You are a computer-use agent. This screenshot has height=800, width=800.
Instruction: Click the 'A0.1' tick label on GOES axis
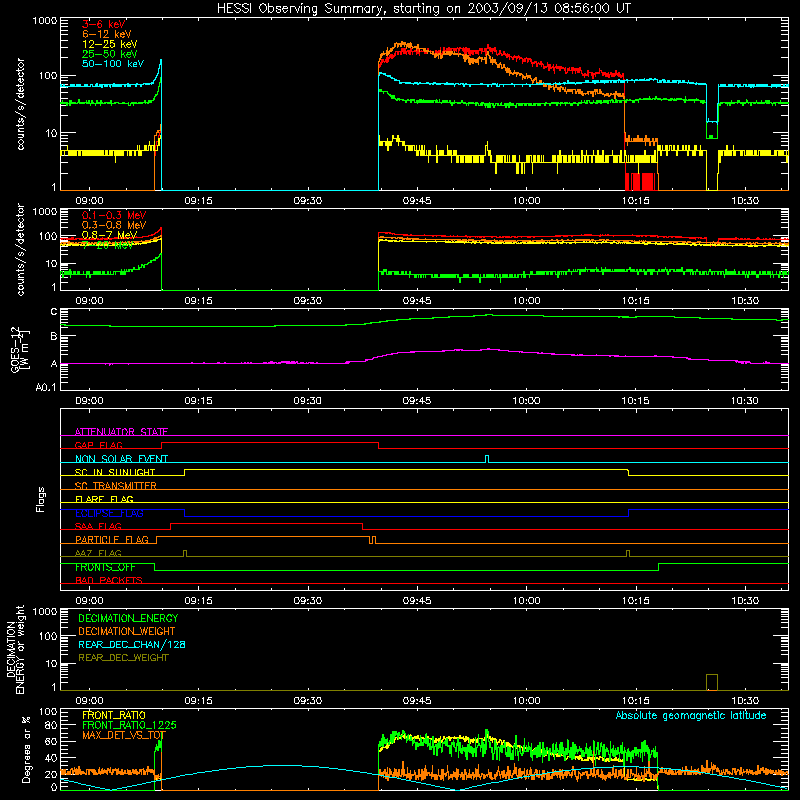coord(46,388)
